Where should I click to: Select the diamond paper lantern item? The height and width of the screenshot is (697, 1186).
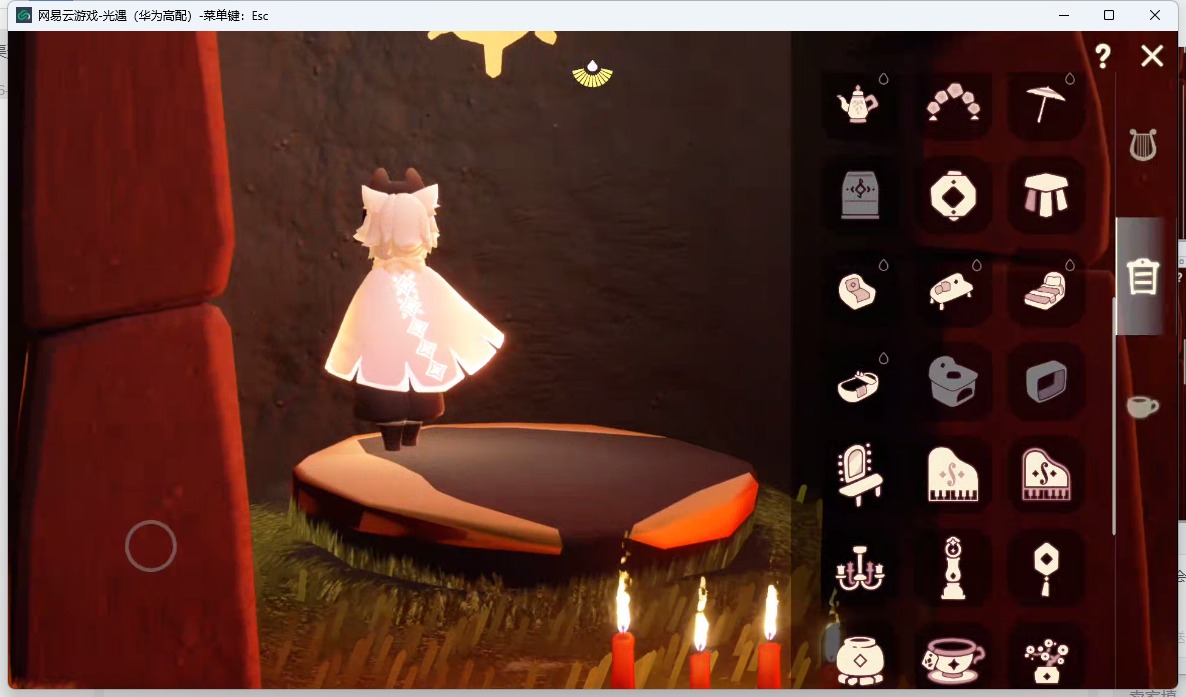953,196
